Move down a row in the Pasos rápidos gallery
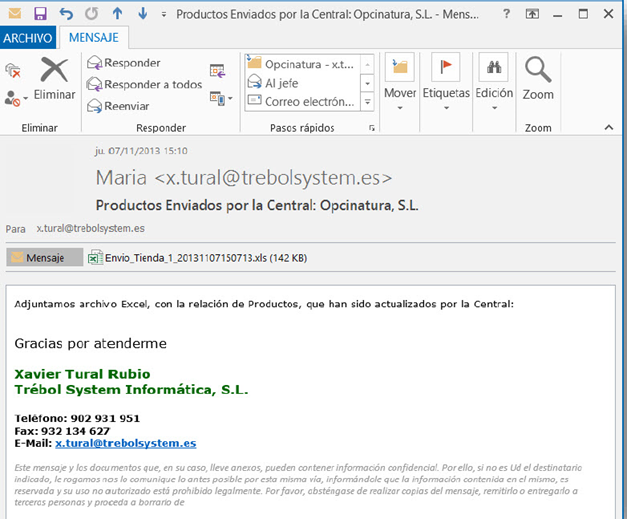The height and width of the screenshot is (519, 627). pyautogui.click(x=367, y=83)
